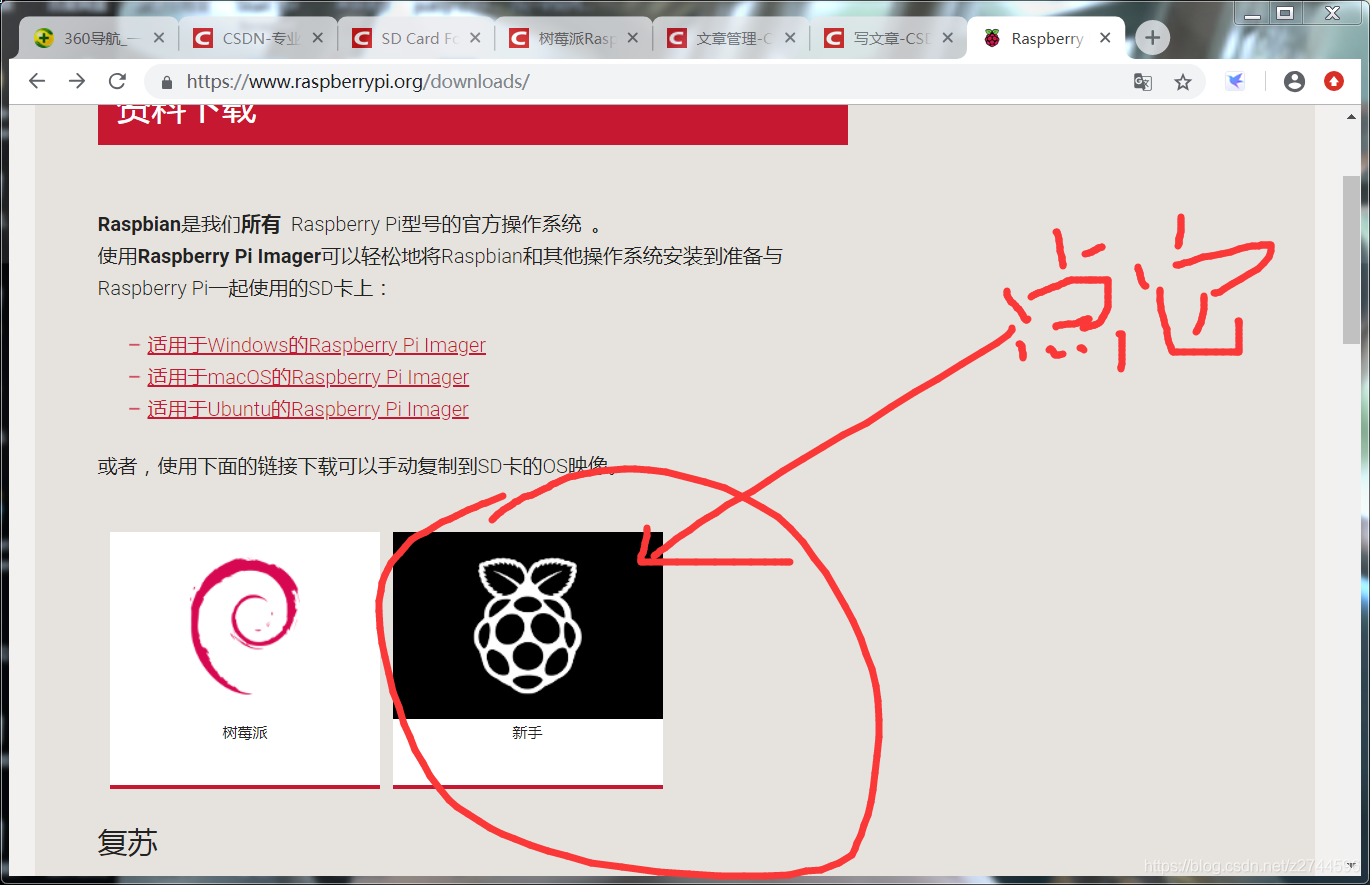Close the SD Card Fo tab

475,38
